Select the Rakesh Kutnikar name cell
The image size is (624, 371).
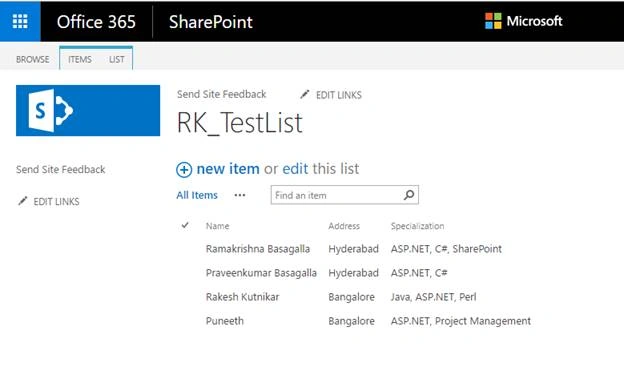click(x=242, y=297)
